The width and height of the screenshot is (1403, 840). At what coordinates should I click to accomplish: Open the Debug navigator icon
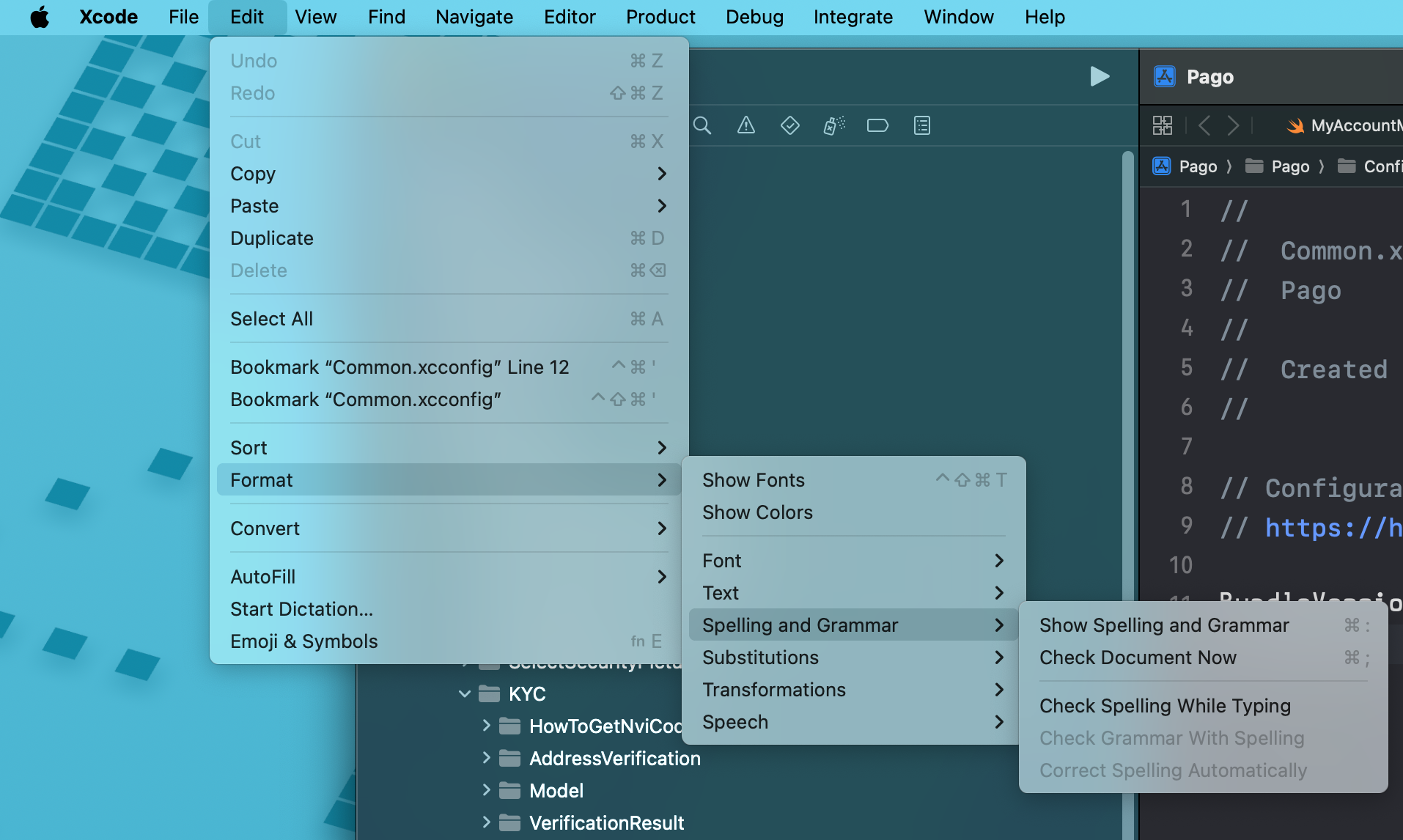(x=833, y=125)
